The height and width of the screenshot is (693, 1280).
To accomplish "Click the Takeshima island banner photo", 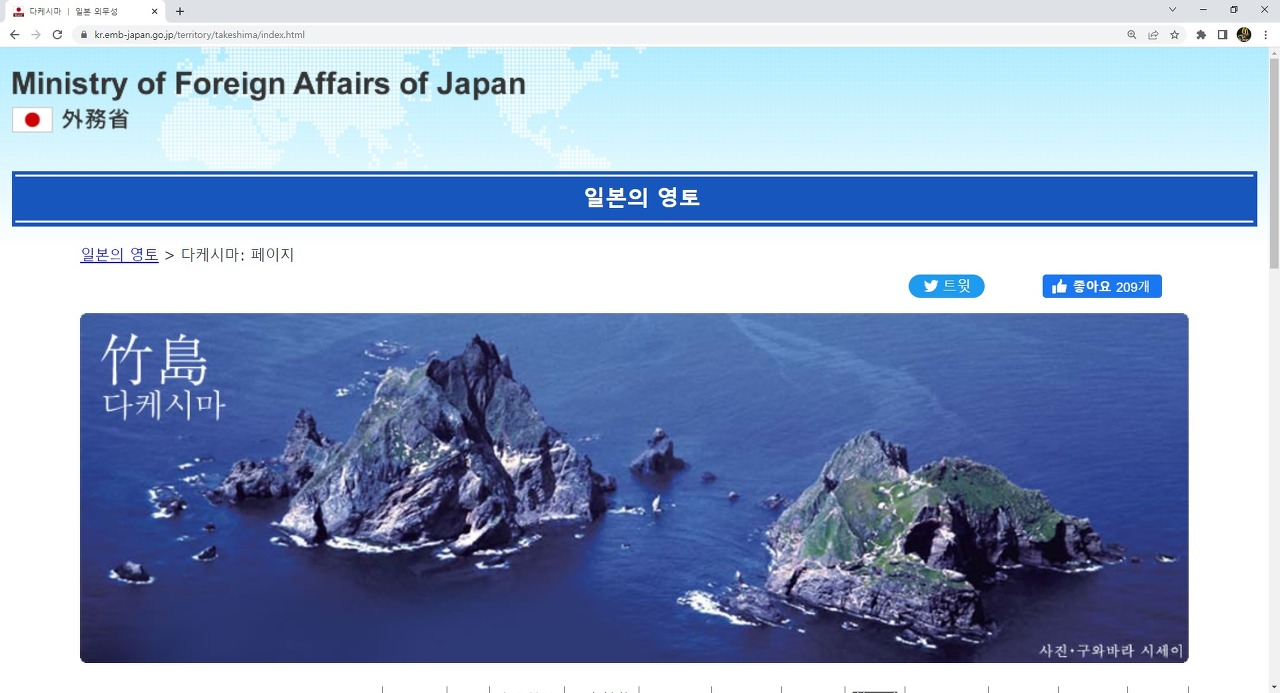I will [x=634, y=488].
